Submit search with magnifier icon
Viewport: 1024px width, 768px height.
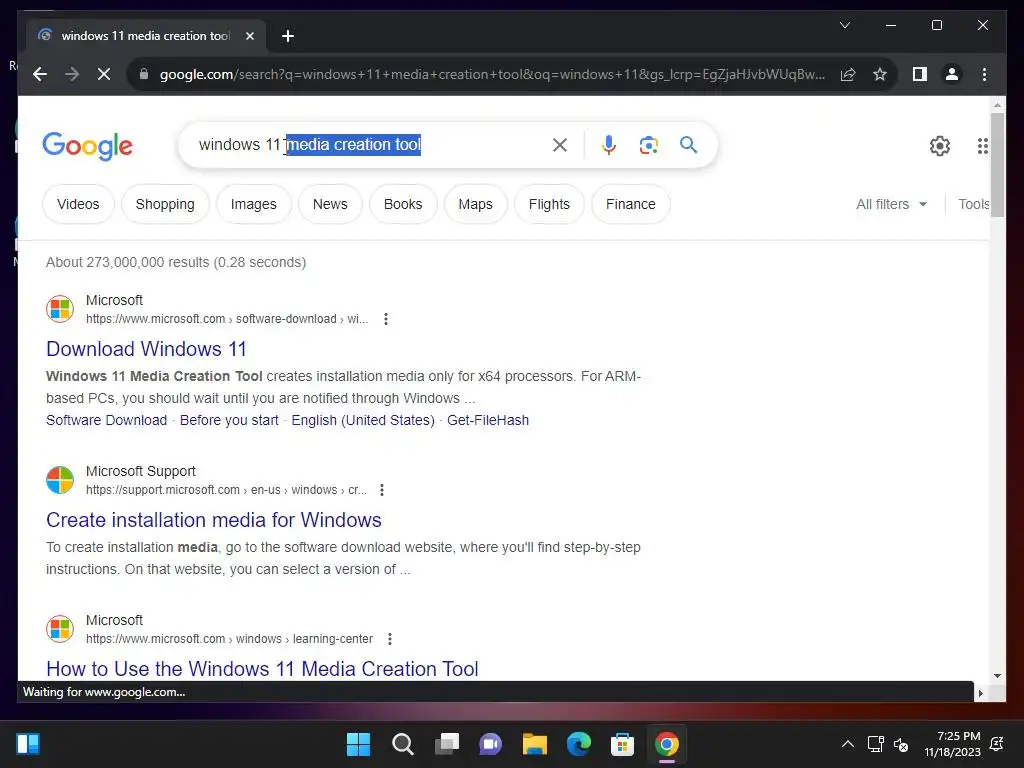(688, 144)
